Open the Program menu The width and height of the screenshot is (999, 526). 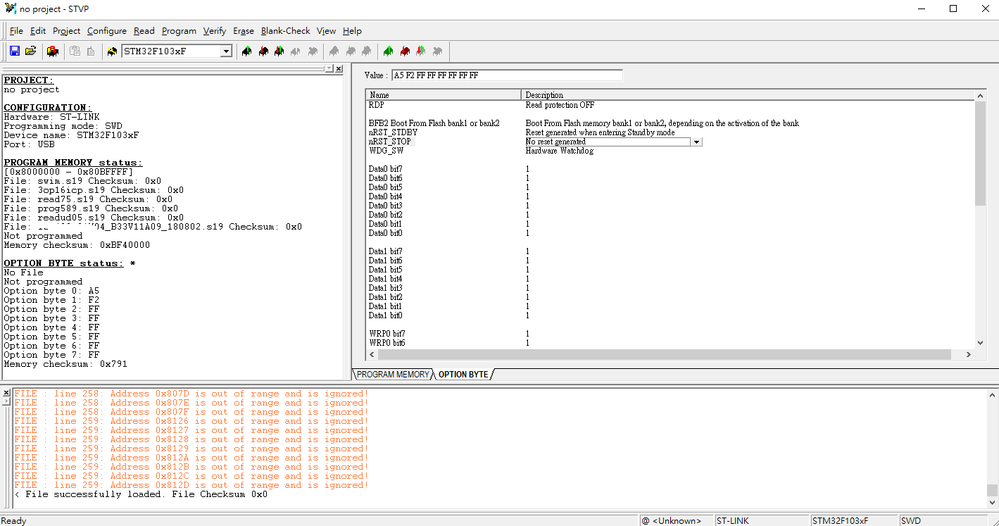tap(179, 31)
